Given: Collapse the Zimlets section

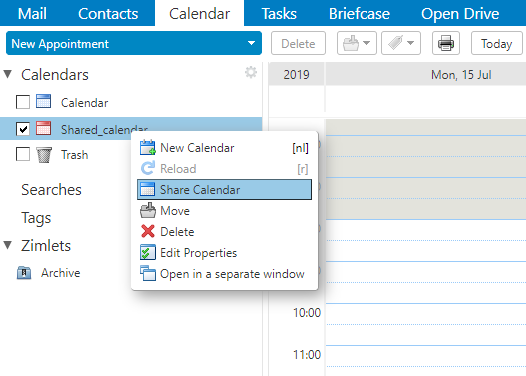Looking at the screenshot, I should point(8,245).
